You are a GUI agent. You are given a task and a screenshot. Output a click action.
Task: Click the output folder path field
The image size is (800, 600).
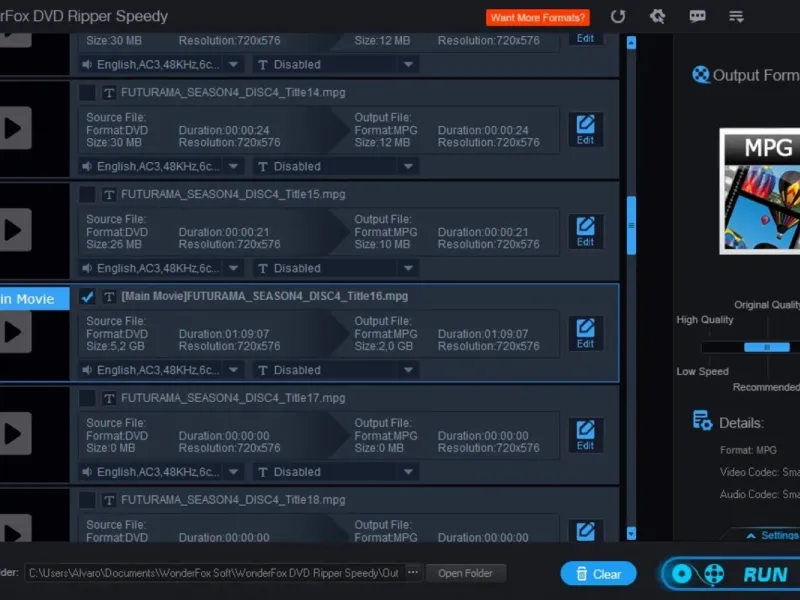click(x=214, y=573)
